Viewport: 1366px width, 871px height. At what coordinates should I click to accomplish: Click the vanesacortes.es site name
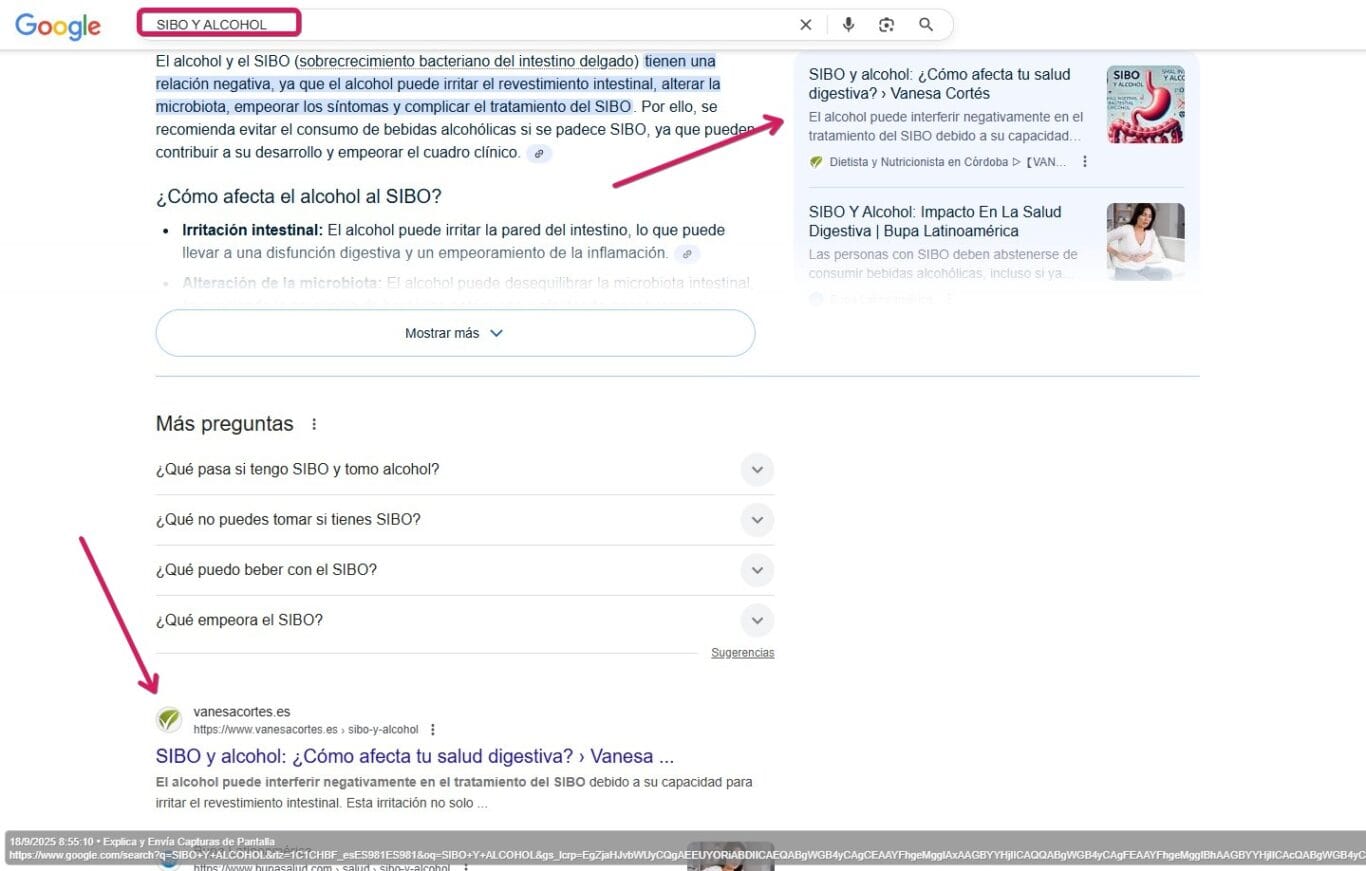[242, 712]
